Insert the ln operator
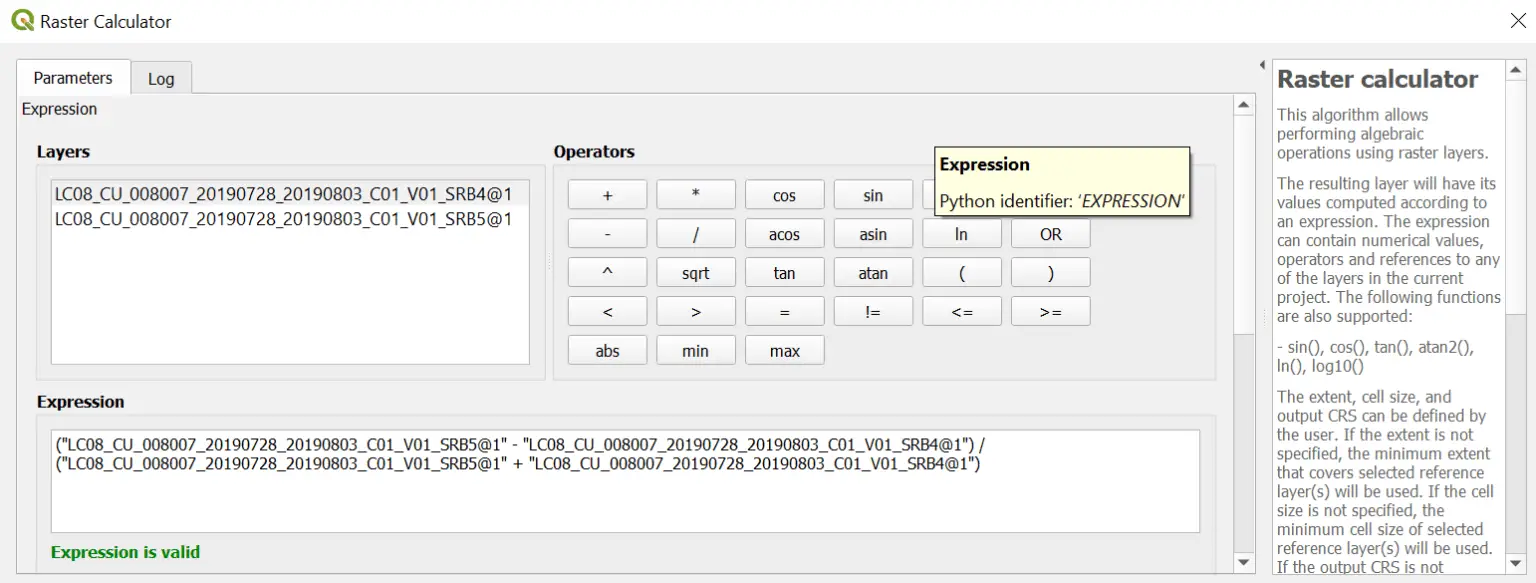The image size is (1536, 583). click(962, 233)
